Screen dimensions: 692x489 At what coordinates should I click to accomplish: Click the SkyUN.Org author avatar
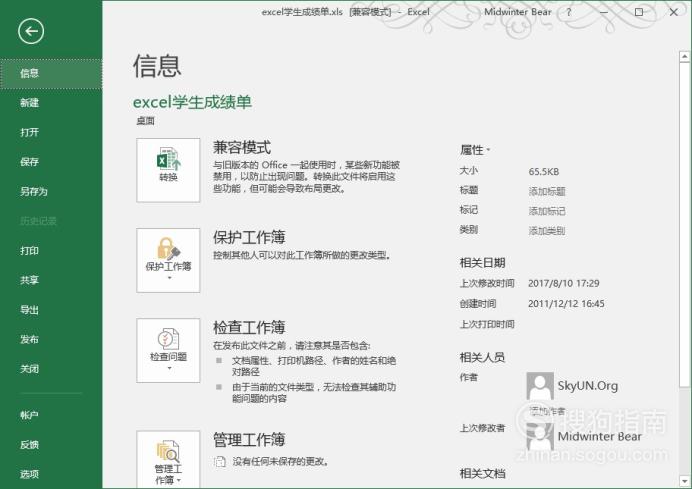pyautogui.click(x=540, y=386)
